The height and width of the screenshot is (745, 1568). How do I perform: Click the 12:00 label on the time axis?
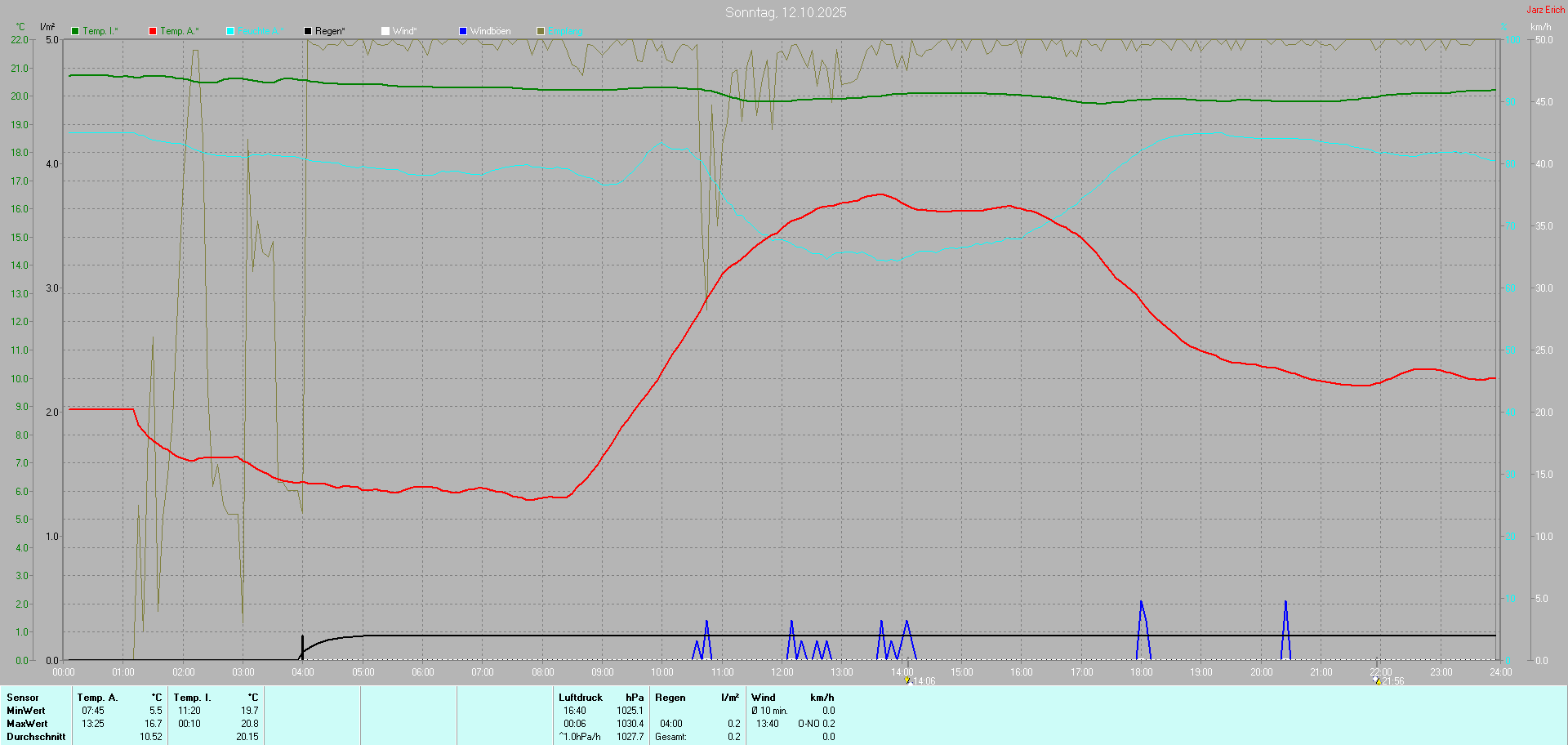tap(782, 672)
